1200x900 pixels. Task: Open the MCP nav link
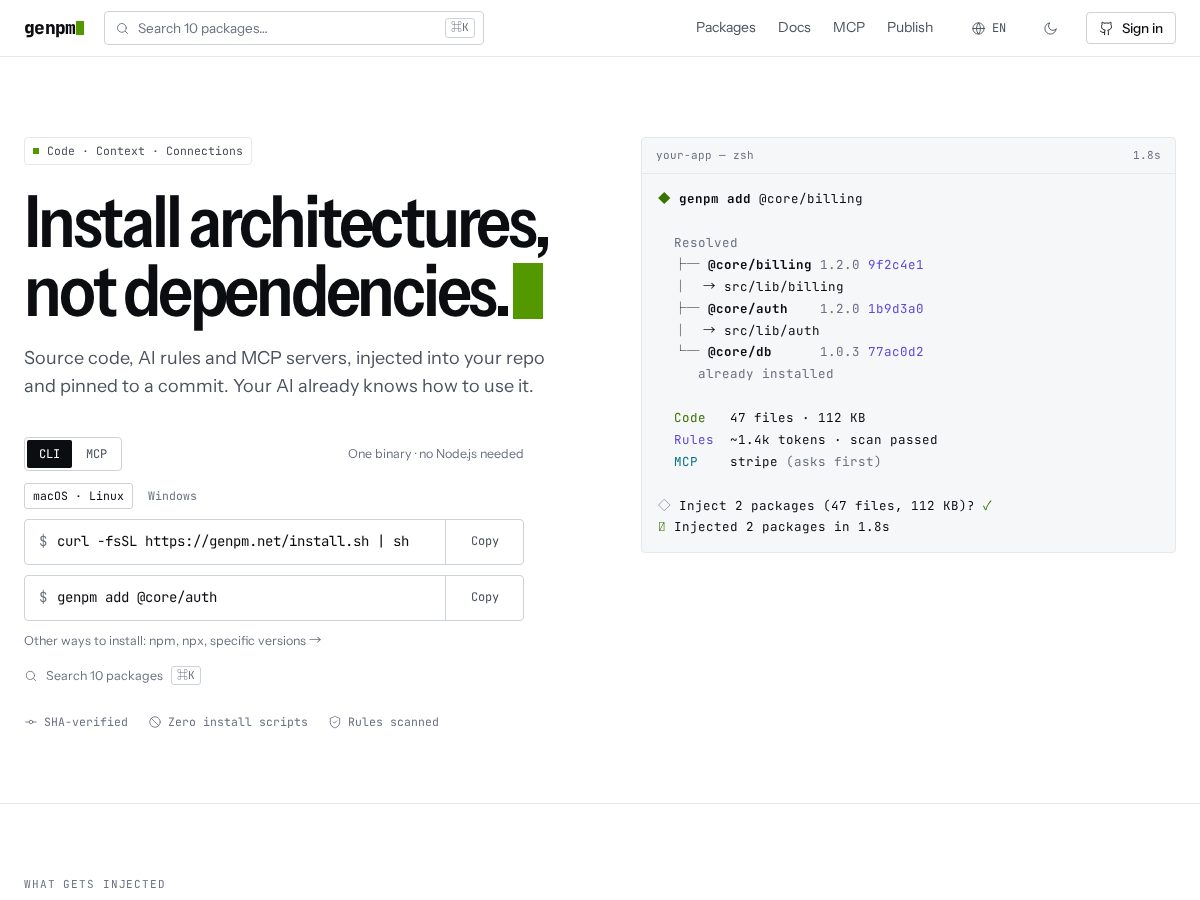pos(849,28)
